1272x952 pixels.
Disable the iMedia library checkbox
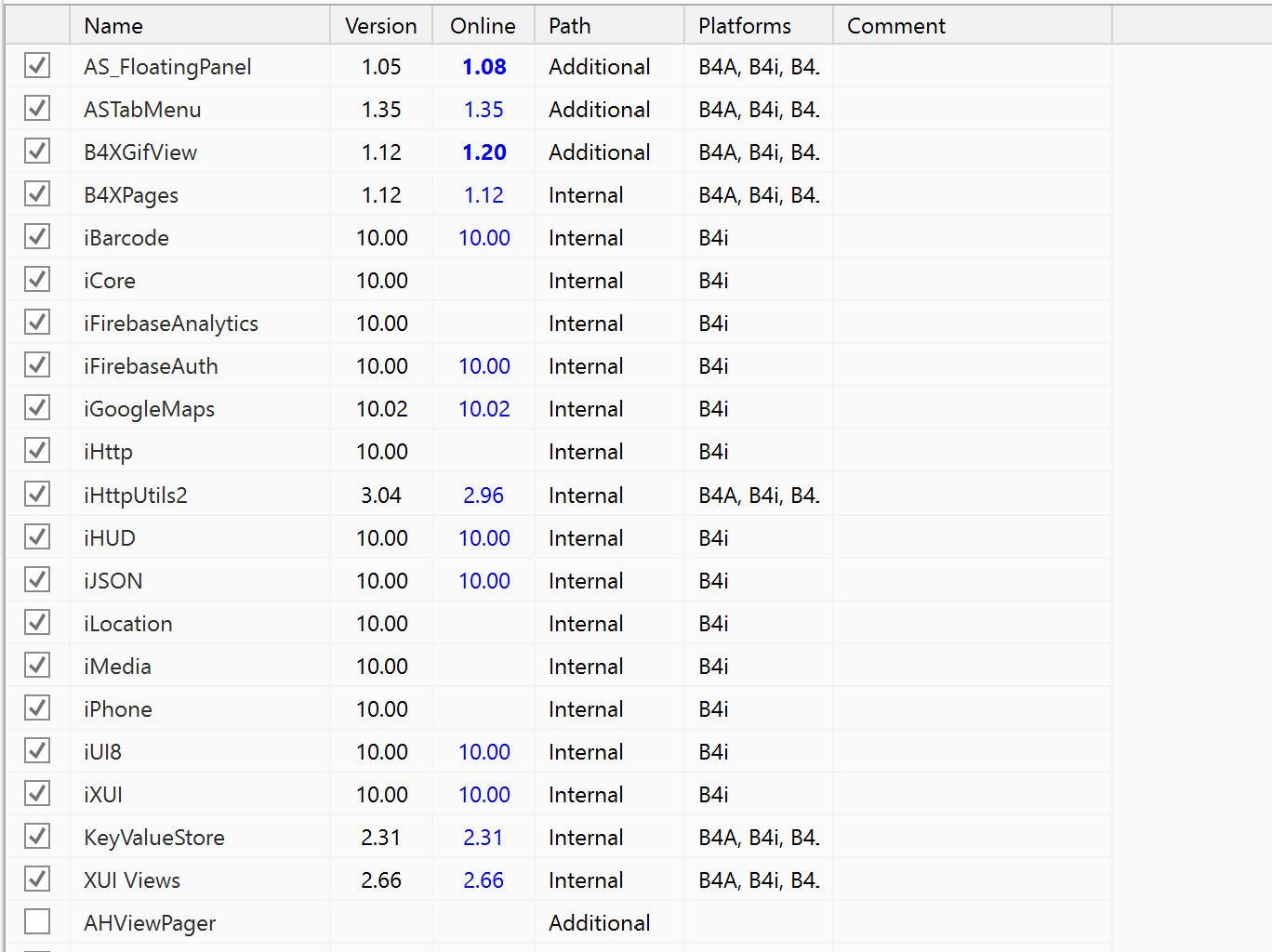coord(37,666)
